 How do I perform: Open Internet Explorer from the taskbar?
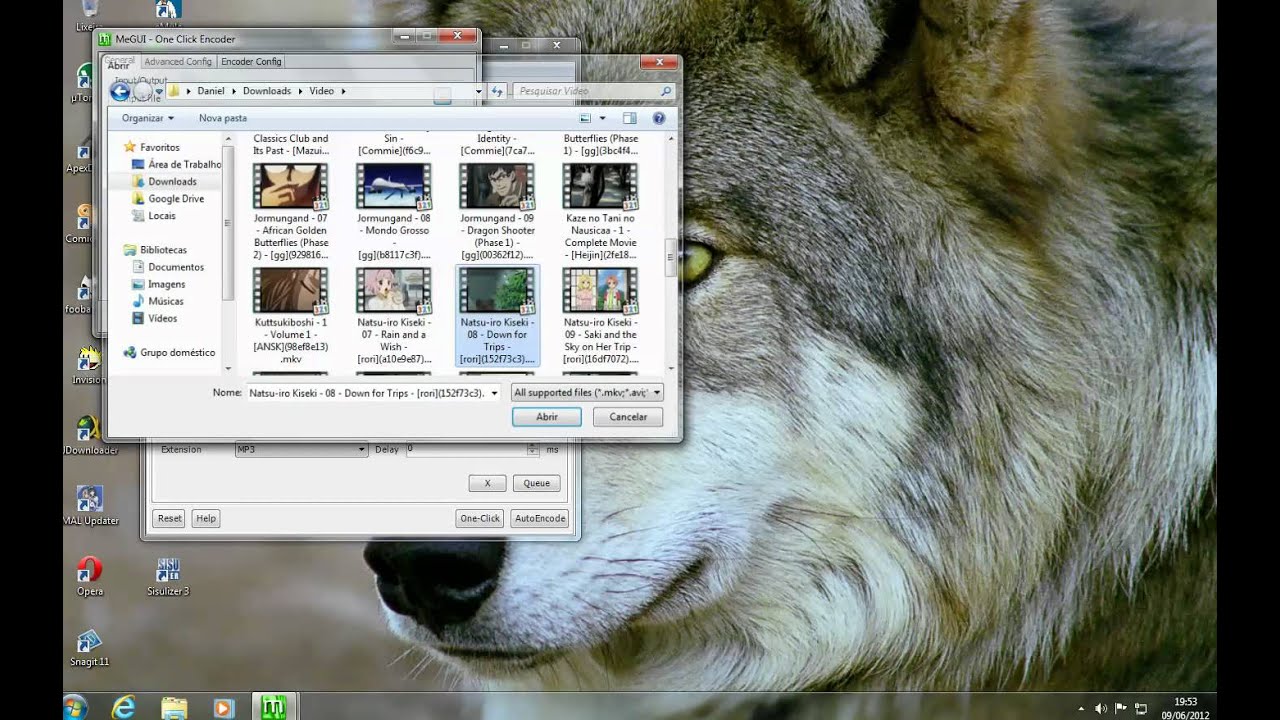[x=124, y=707]
